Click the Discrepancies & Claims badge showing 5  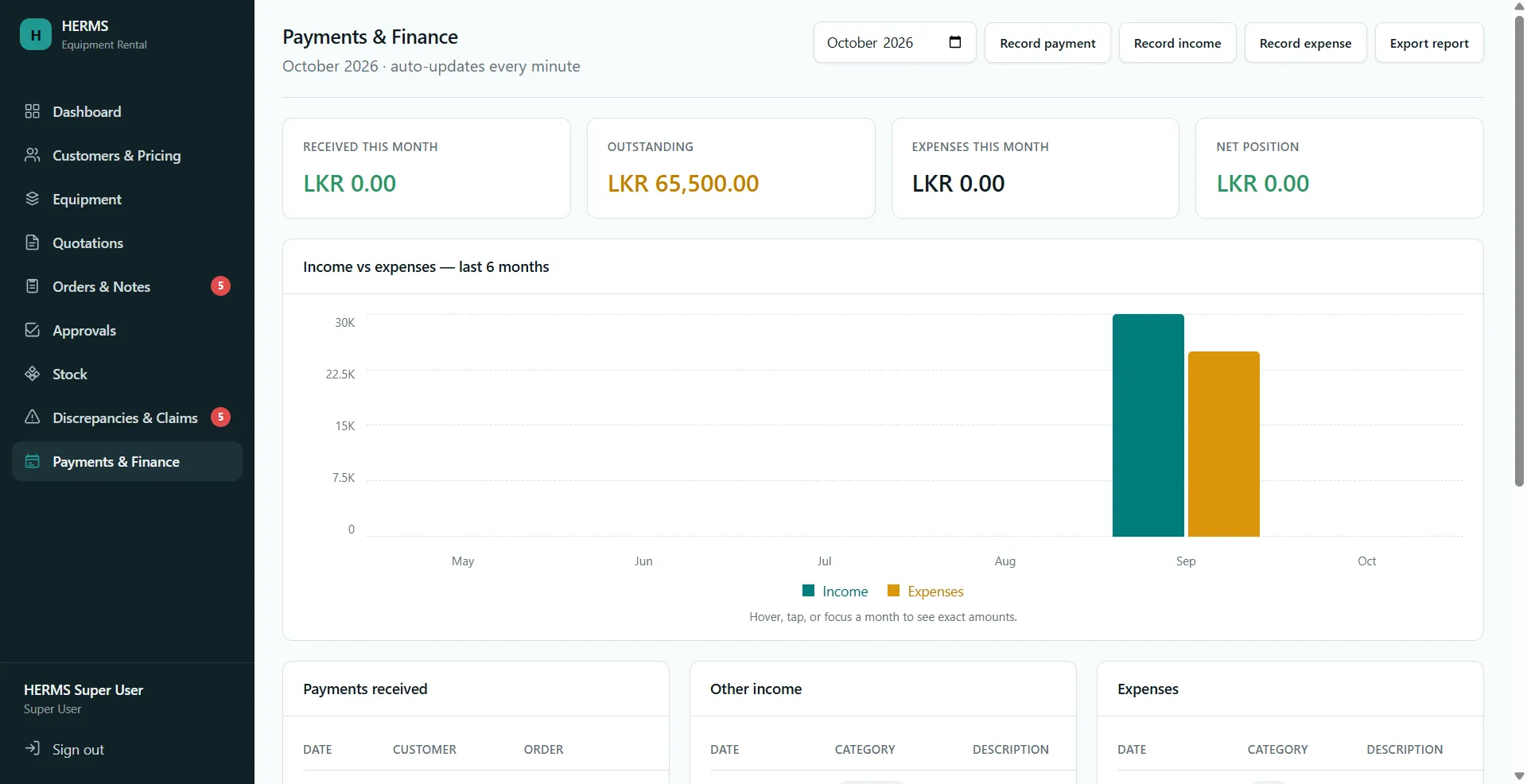click(221, 417)
